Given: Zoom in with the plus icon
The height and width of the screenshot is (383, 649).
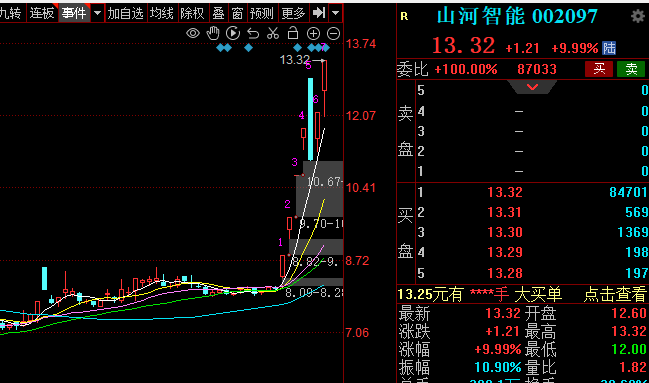Looking at the screenshot, I should (313, 34).
